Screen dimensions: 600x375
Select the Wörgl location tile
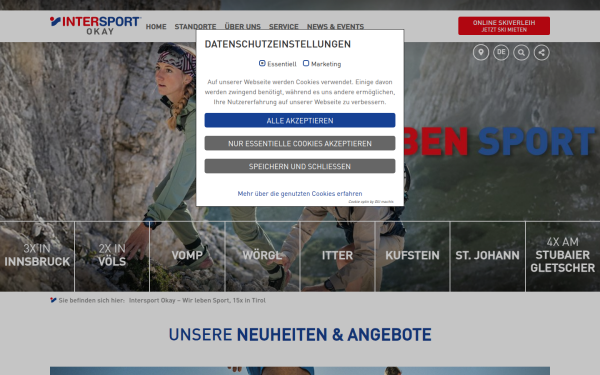(262, 256)
